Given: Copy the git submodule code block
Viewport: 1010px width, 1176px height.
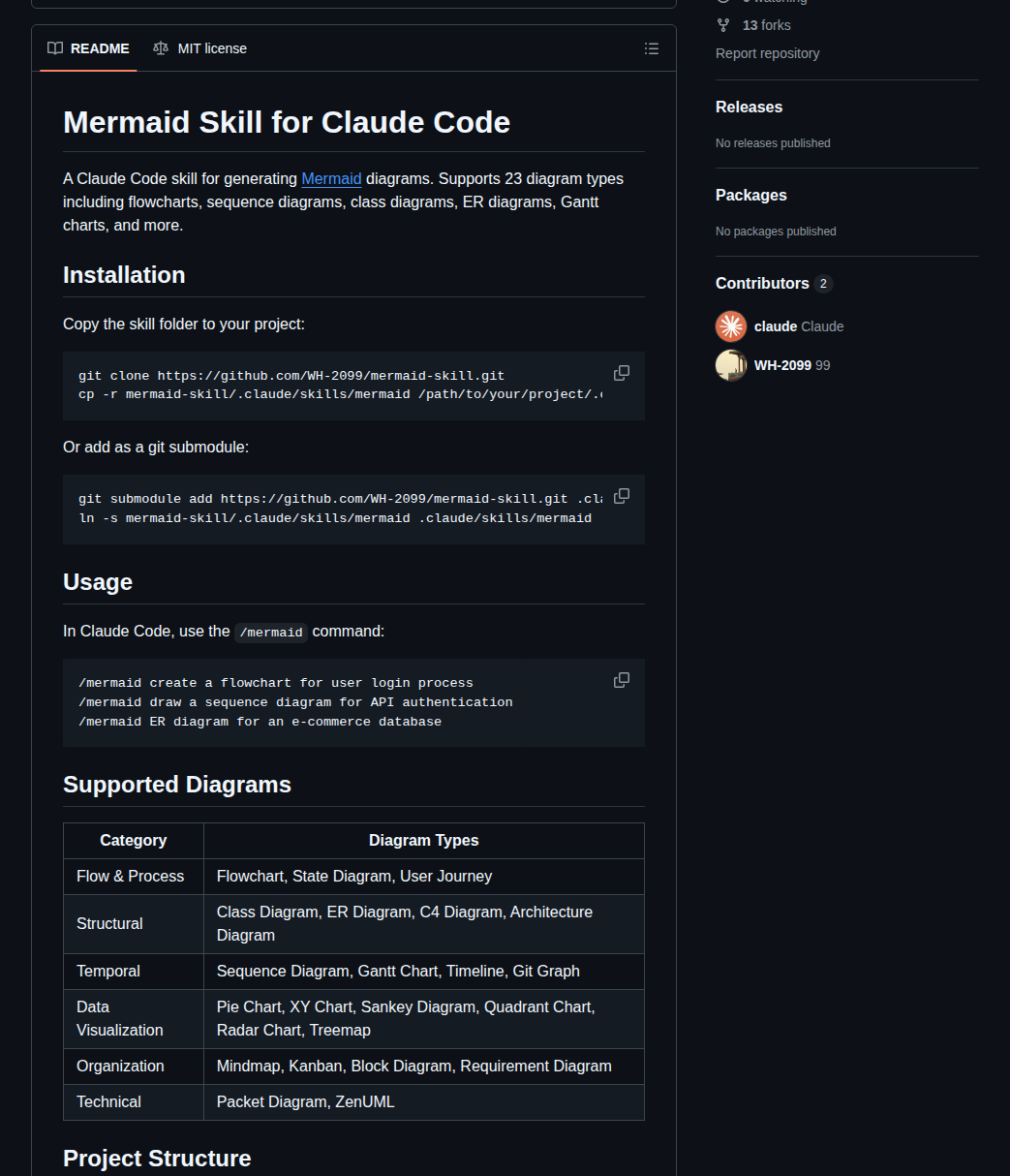Looking at the screenshot, I should tap(622, 496).
